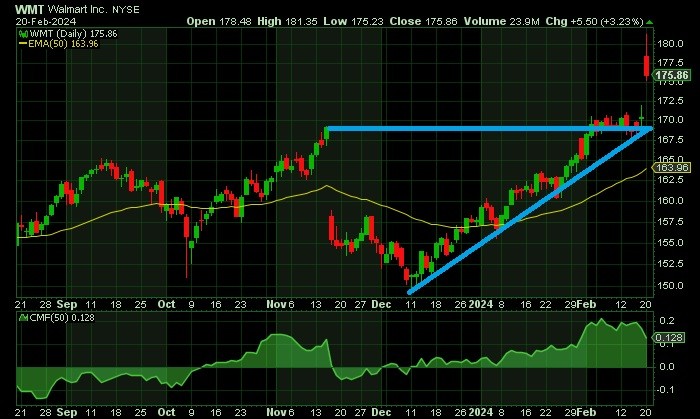The image size is (700, 419).
Task: Click the blue horizontal resistance line
Action: (489, 129)
